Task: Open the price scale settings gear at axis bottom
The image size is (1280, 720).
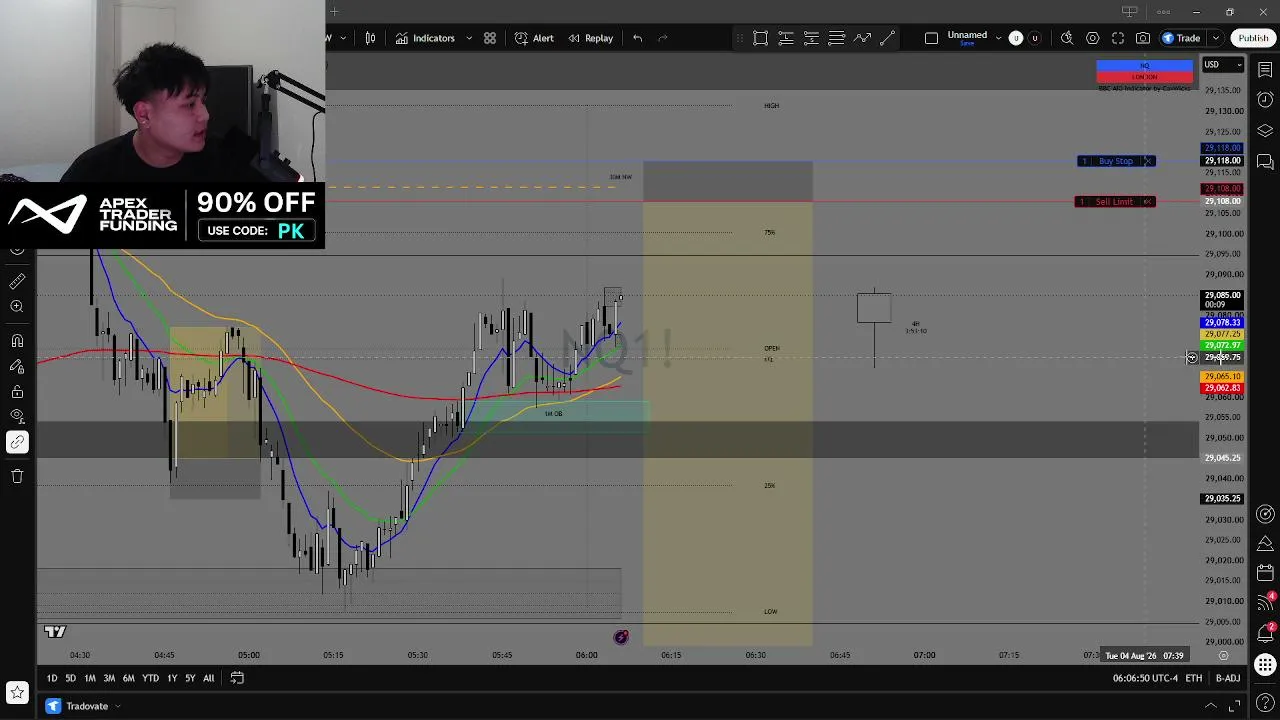Action: pos(1223,656)
